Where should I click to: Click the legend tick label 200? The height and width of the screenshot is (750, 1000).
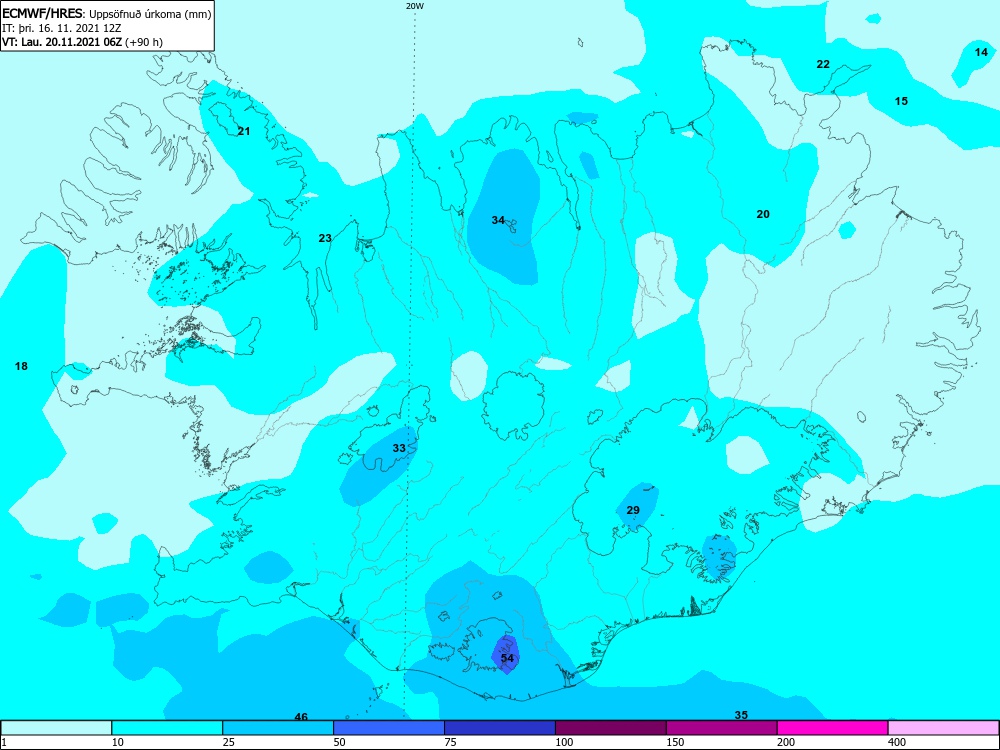click(786, 742)
